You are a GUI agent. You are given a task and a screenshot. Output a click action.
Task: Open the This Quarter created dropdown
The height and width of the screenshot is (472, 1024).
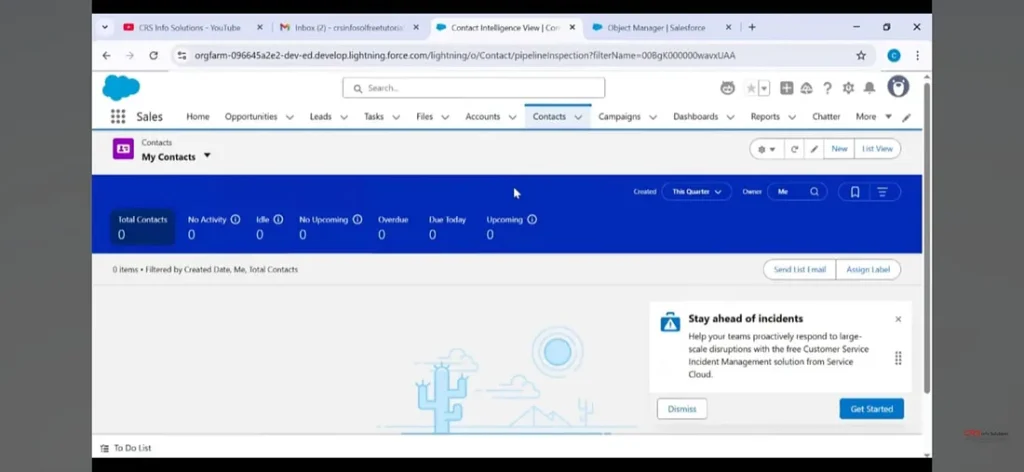pyautogui.click(x=696, y=192)
